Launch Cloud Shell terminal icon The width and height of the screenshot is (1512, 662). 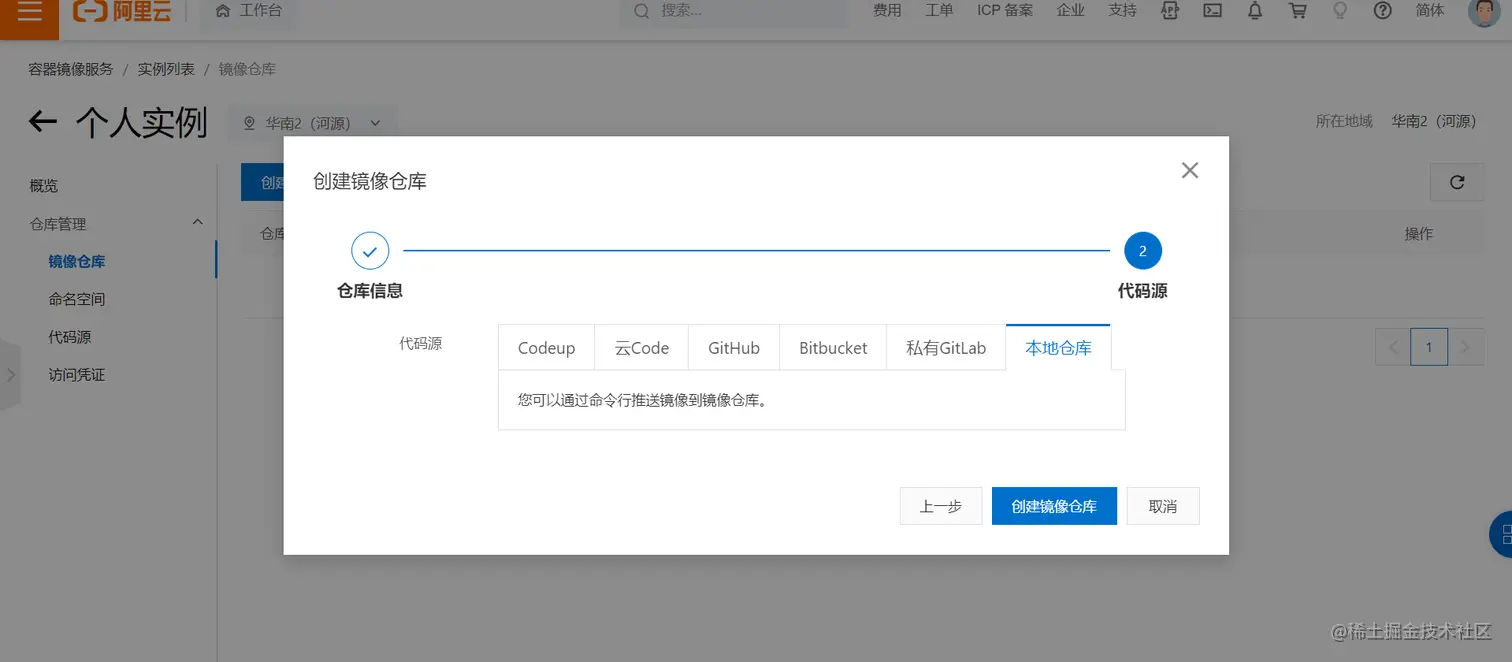[x=1212, y=11]
